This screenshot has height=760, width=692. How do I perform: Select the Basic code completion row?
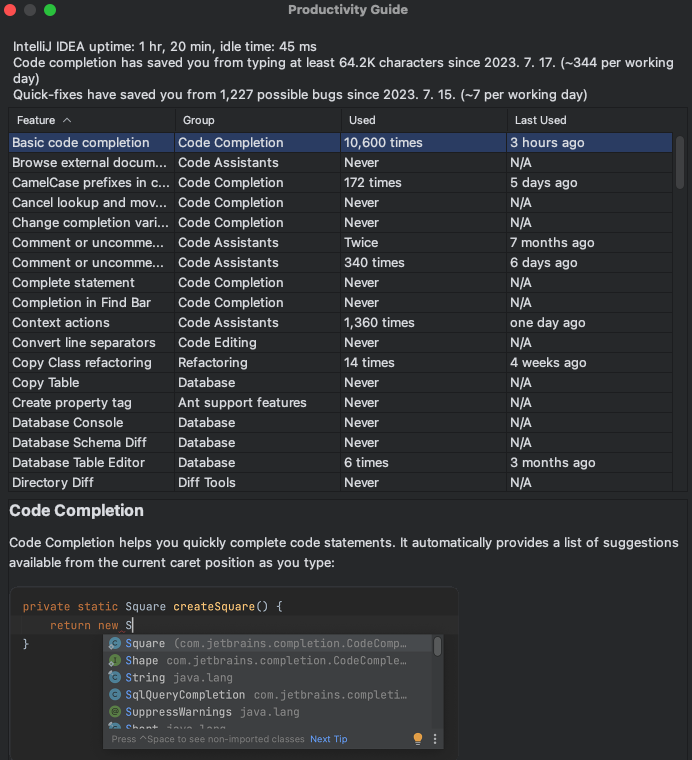[x=340, y=142]
